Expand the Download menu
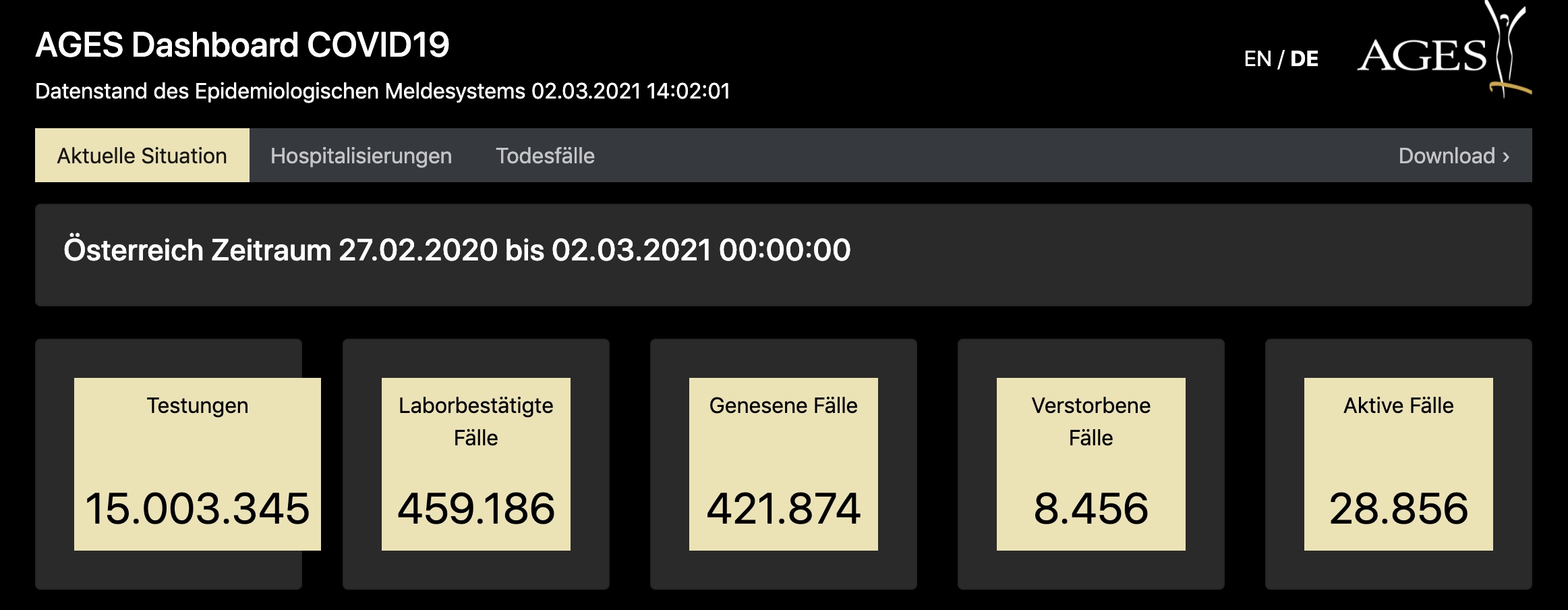The width and height of the screenshot is (1568, 610). (x=1453, y=156)
